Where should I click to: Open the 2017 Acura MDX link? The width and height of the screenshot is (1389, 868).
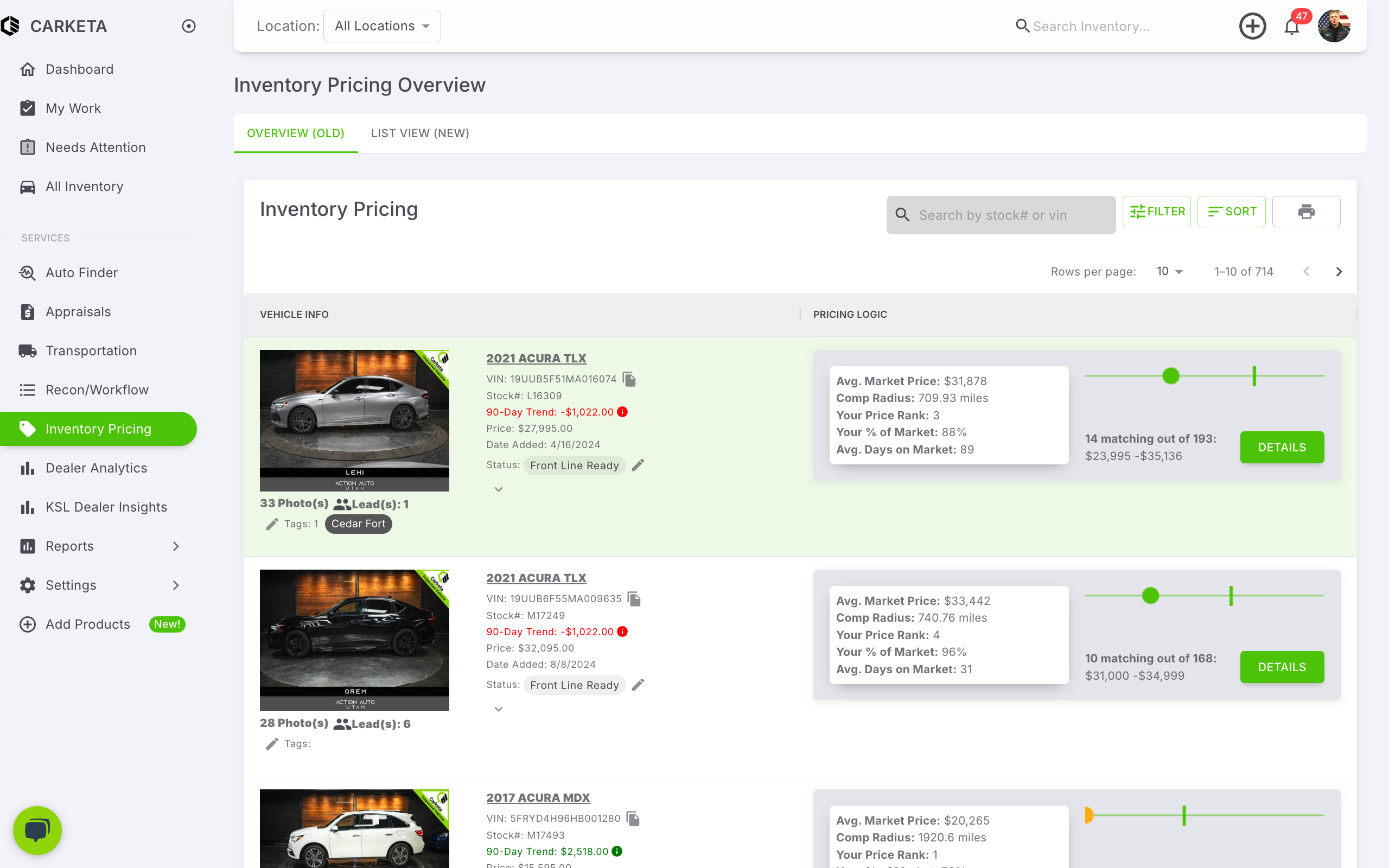point(538,797)
